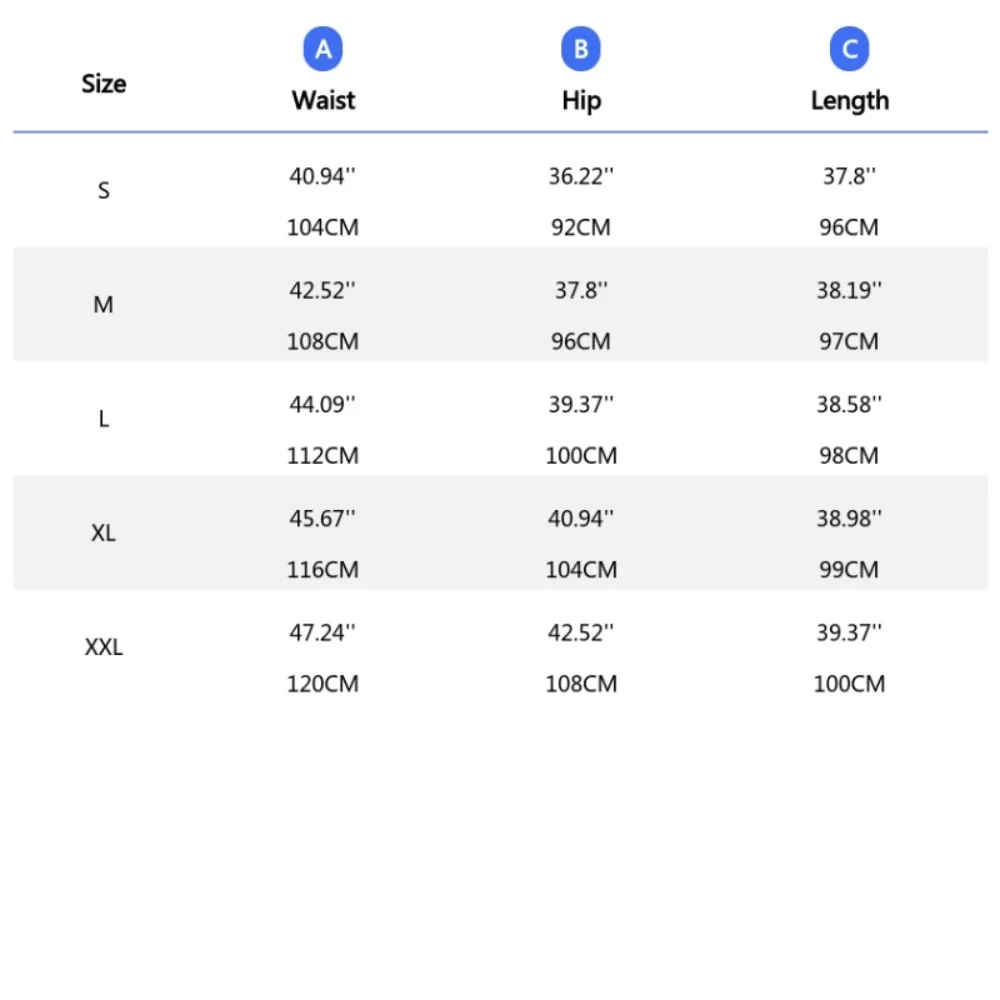The image size is (1000, 1000).
Task: Select the M size row label
Action: 103,305
